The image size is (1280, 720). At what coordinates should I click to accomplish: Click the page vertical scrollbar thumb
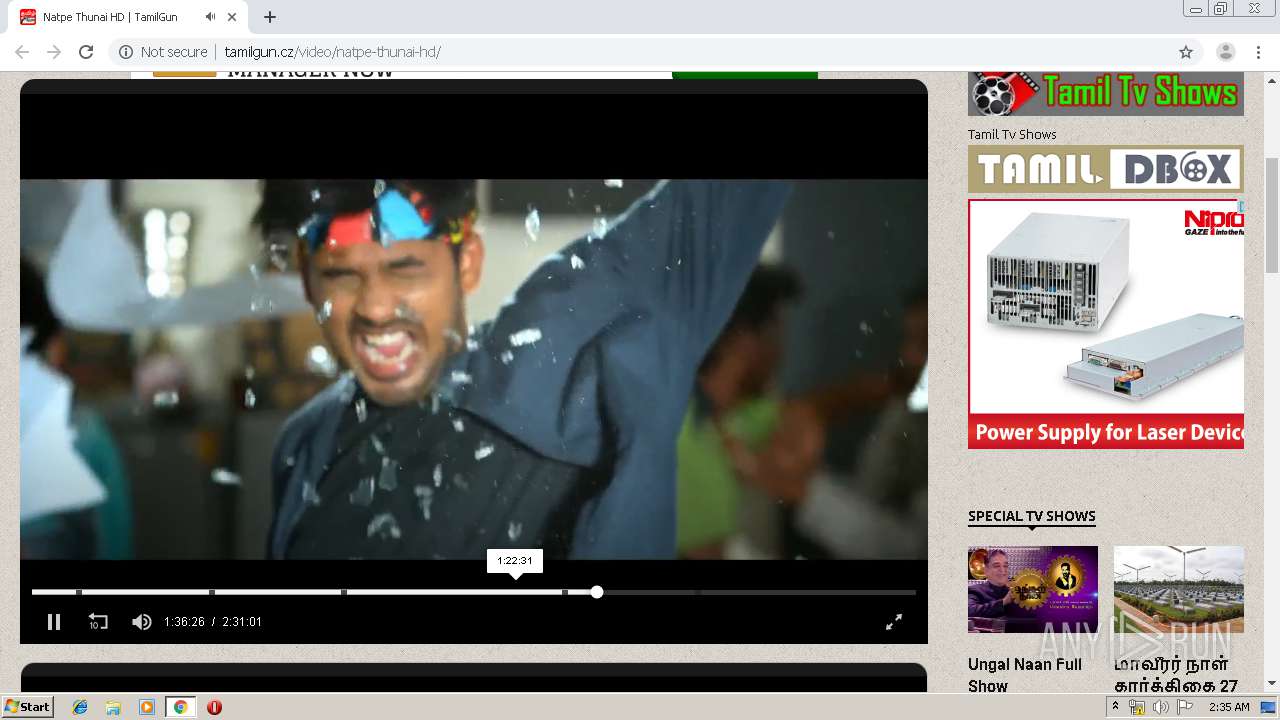coord(1272,215)
